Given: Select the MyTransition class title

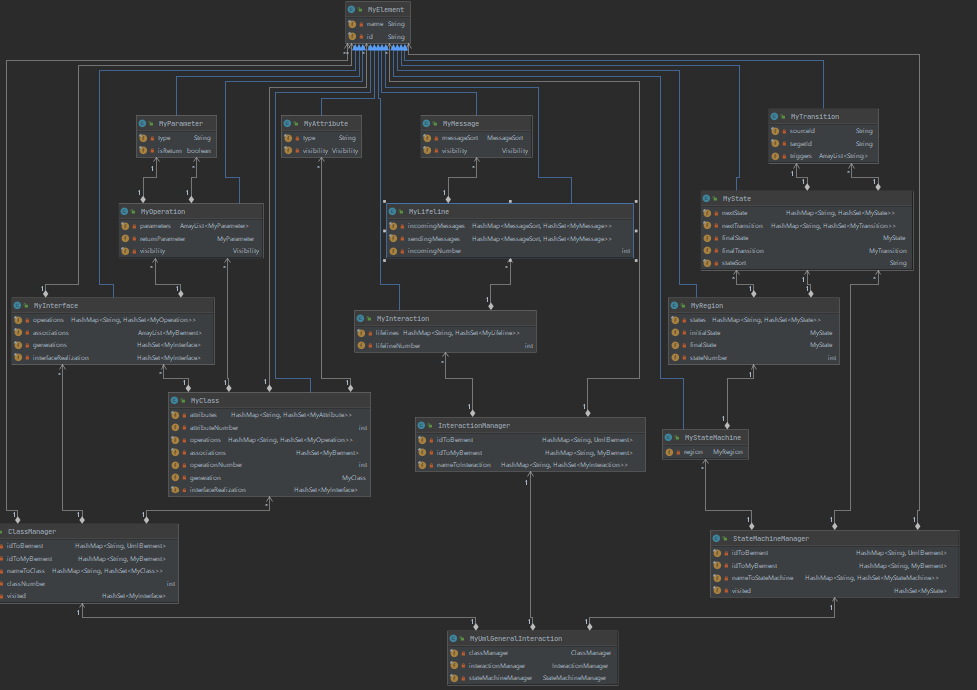Looking at the screenshot, I should [815, 117].
